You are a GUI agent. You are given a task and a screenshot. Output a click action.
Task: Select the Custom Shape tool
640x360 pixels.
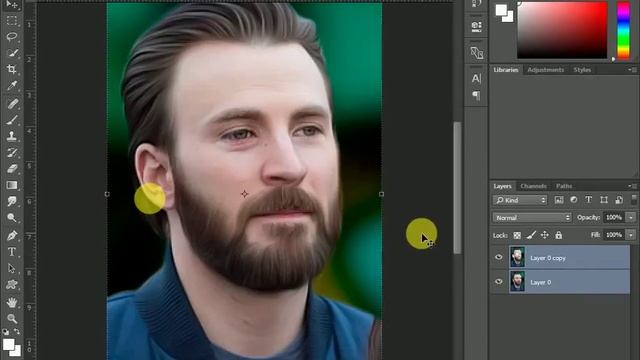click(12, 284)
